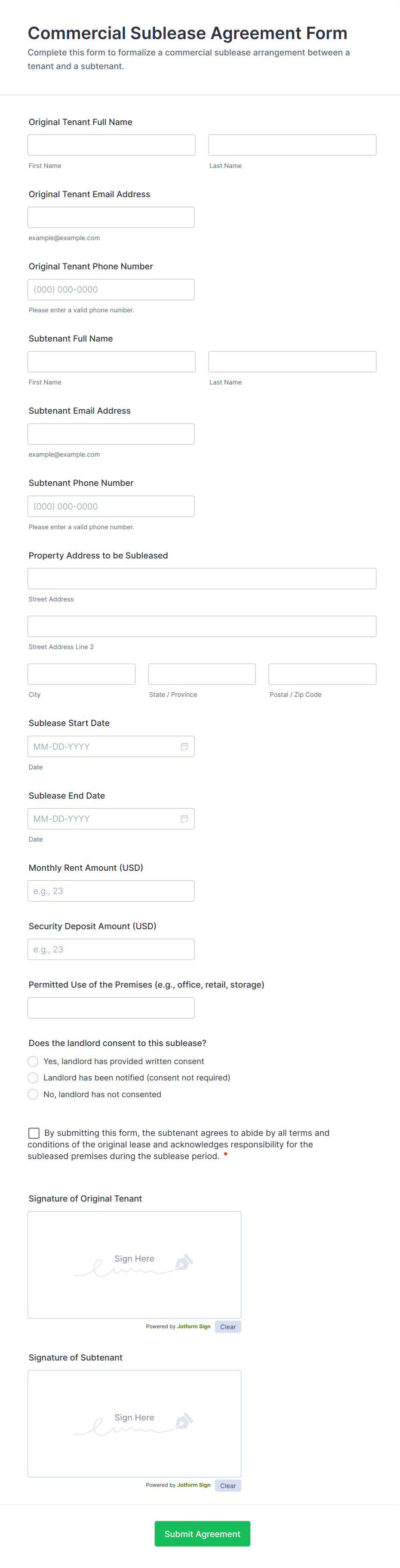Screen dimensions: 400x1568
Task: Open calendar picker for Sublease Start Date
Action: point(184,746)
